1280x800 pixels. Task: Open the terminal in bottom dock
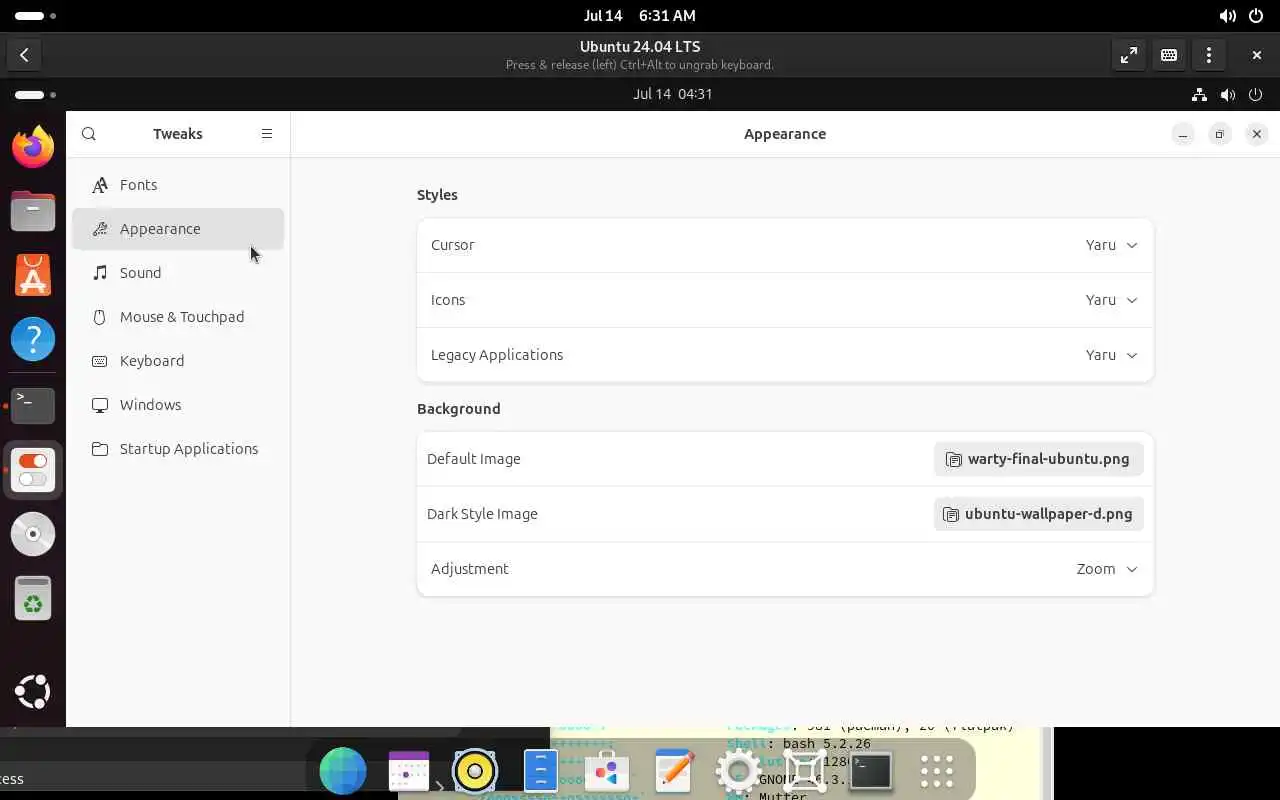(x=871, y=771)
